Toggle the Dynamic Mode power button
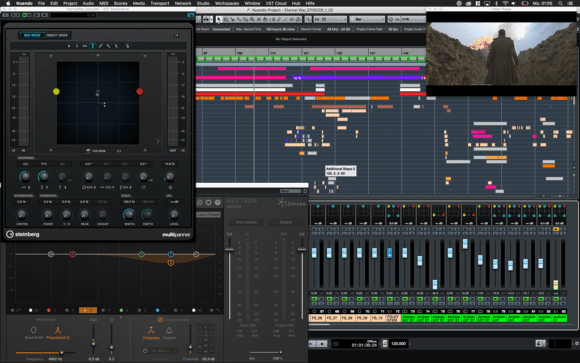The height and width of the screenshot is (363, 580). 160,319
